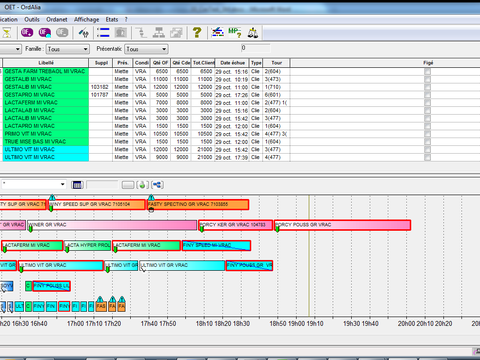Click warning triangle above WINY SPEED SUP bar
This screenshot has width=480, height=360.
click(x=52, y=197)
